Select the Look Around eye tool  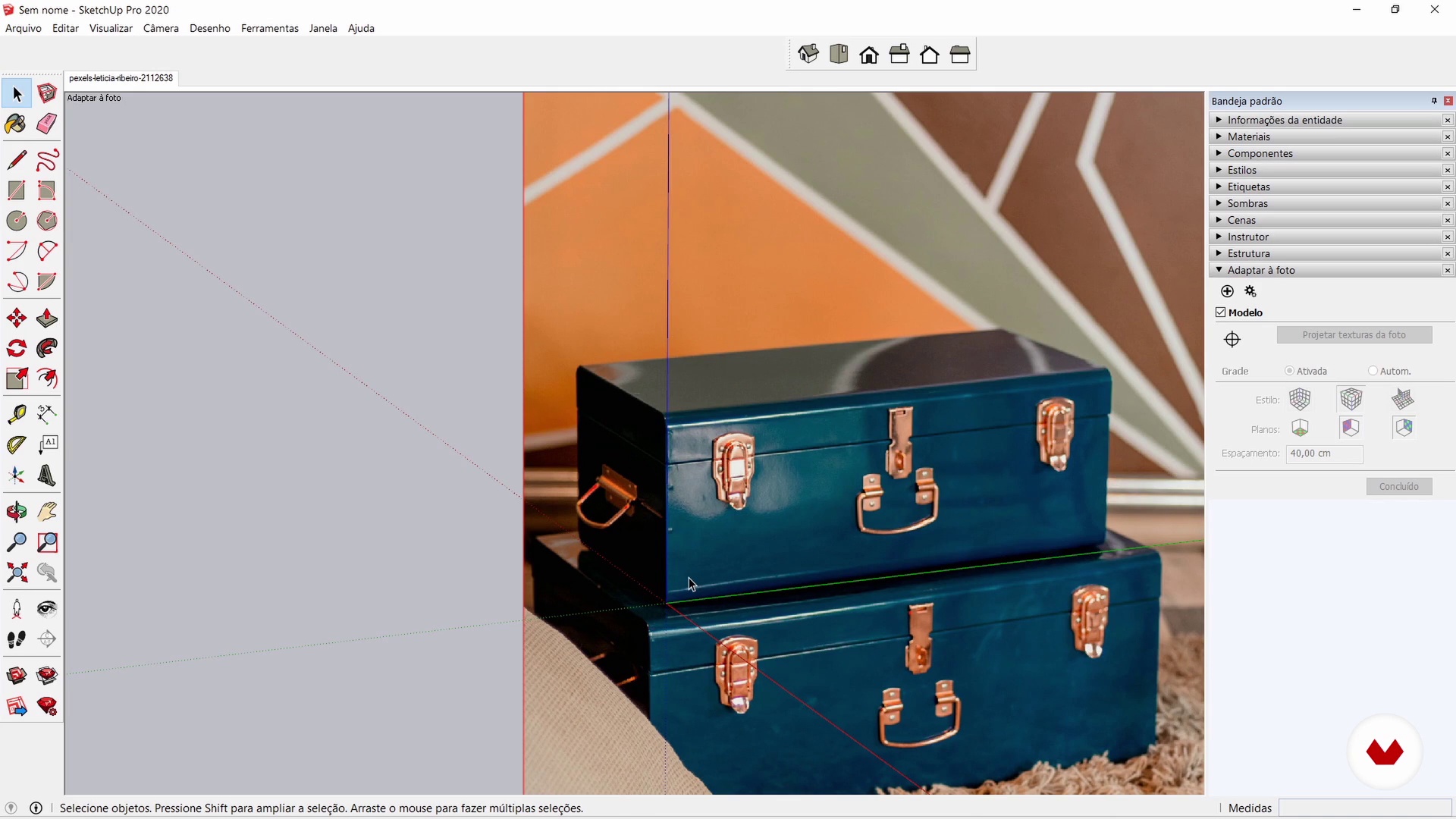point(47,609)
